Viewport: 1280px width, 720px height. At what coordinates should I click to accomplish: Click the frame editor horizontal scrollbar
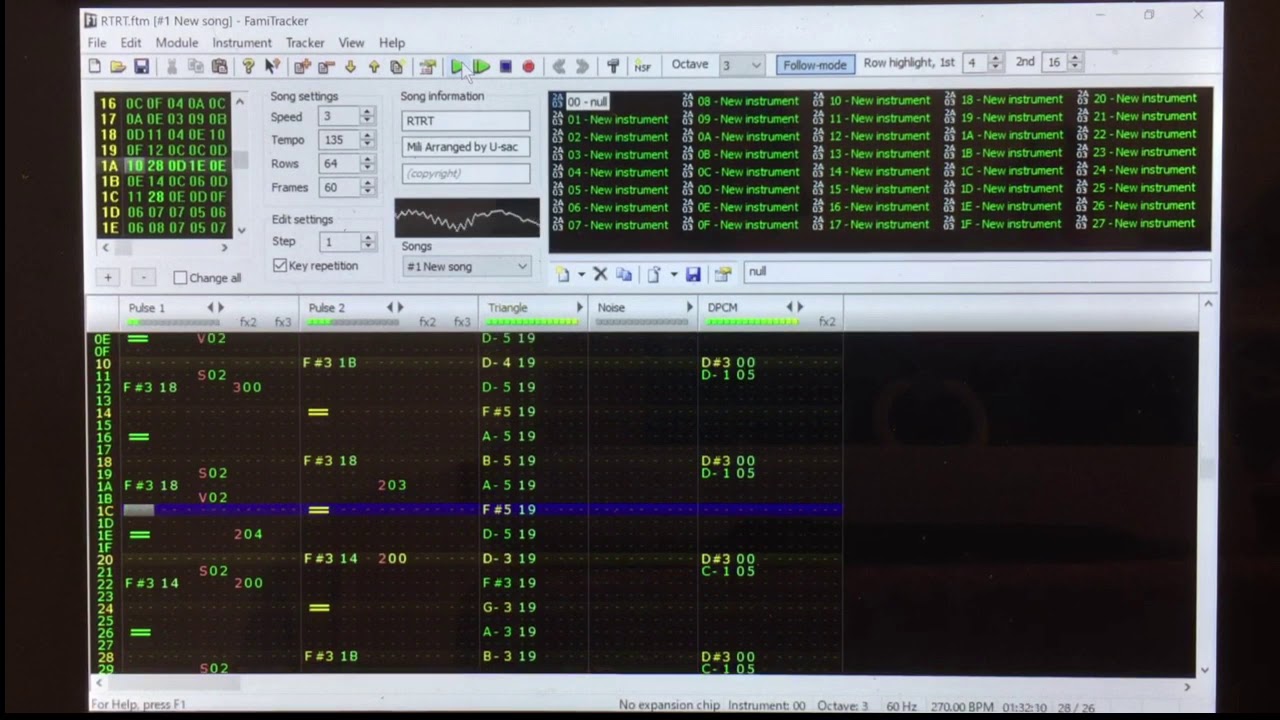tap(165, 248)
